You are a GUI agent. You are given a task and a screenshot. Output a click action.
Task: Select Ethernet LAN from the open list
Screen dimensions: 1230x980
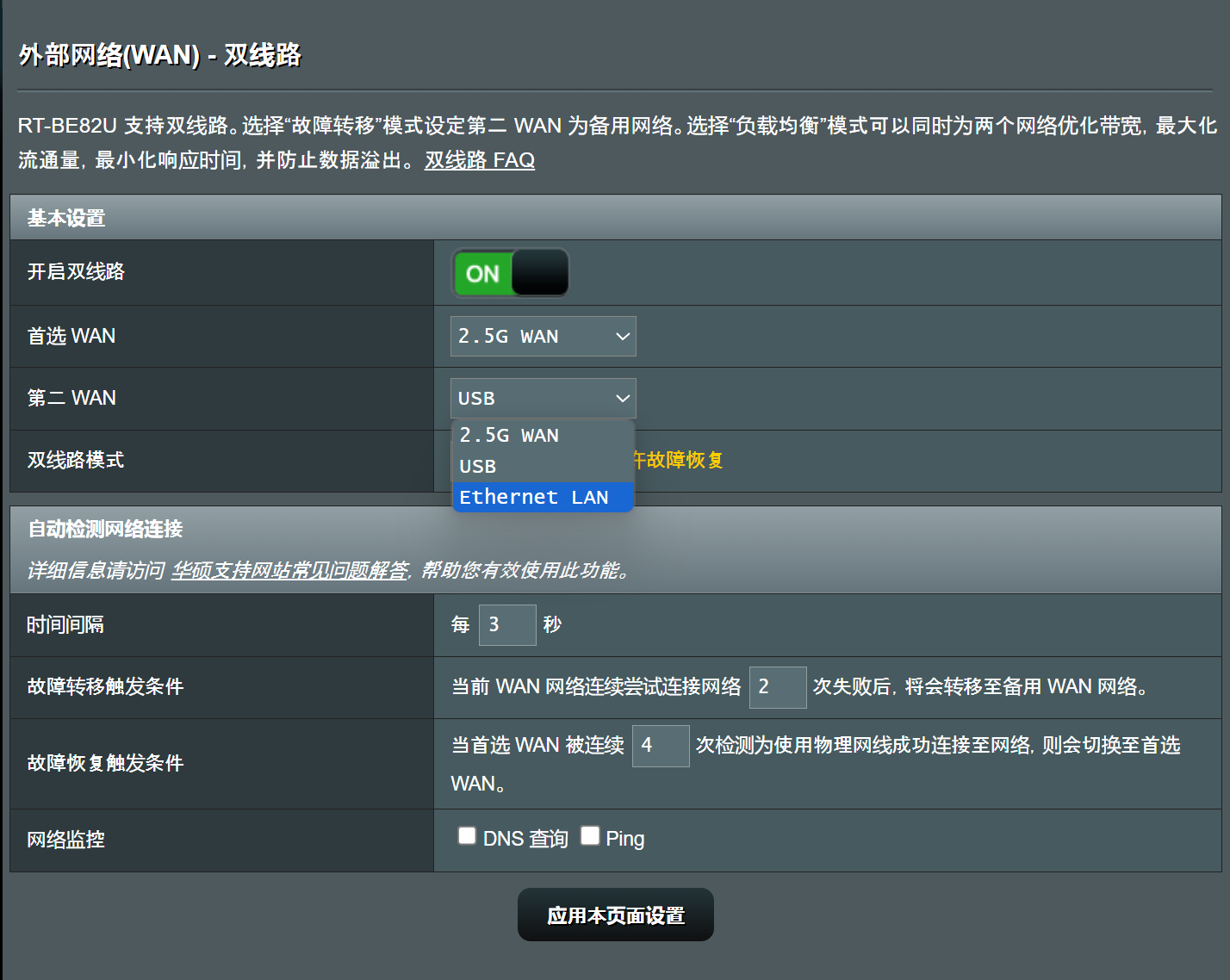click(534, 497)
